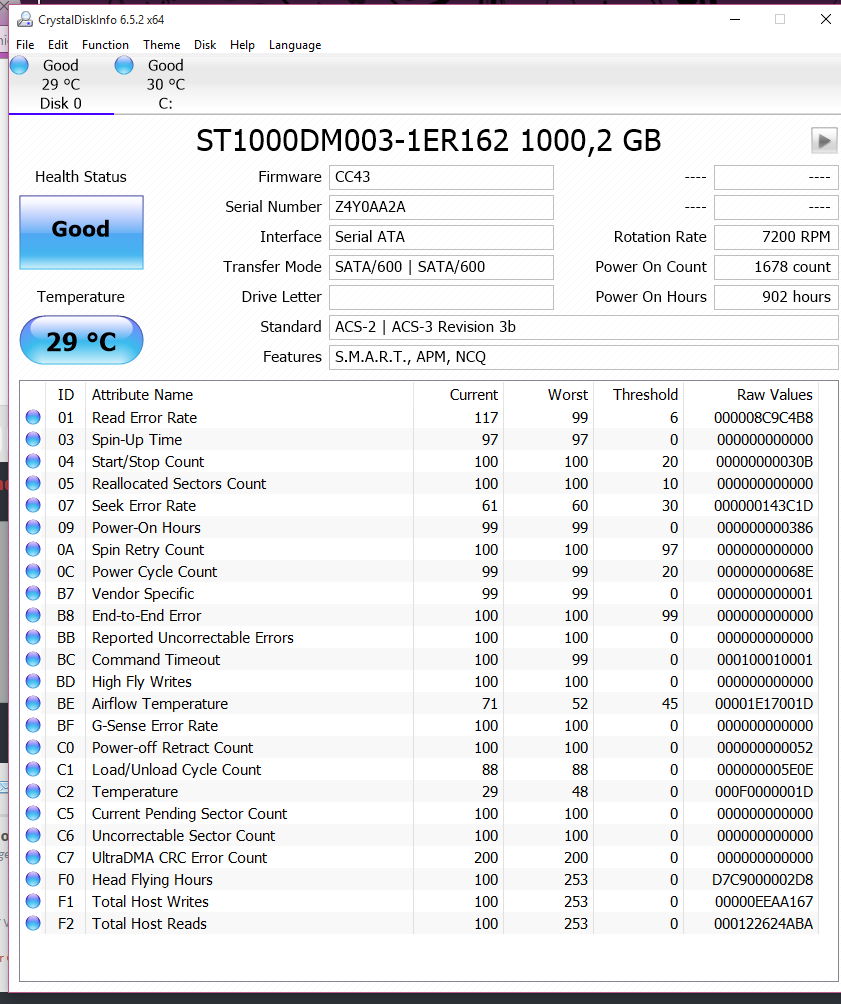This screenshot has height=1004, width=841.
Task: Click the C: drive blue status orb
Action: click(x=124, y=66)
